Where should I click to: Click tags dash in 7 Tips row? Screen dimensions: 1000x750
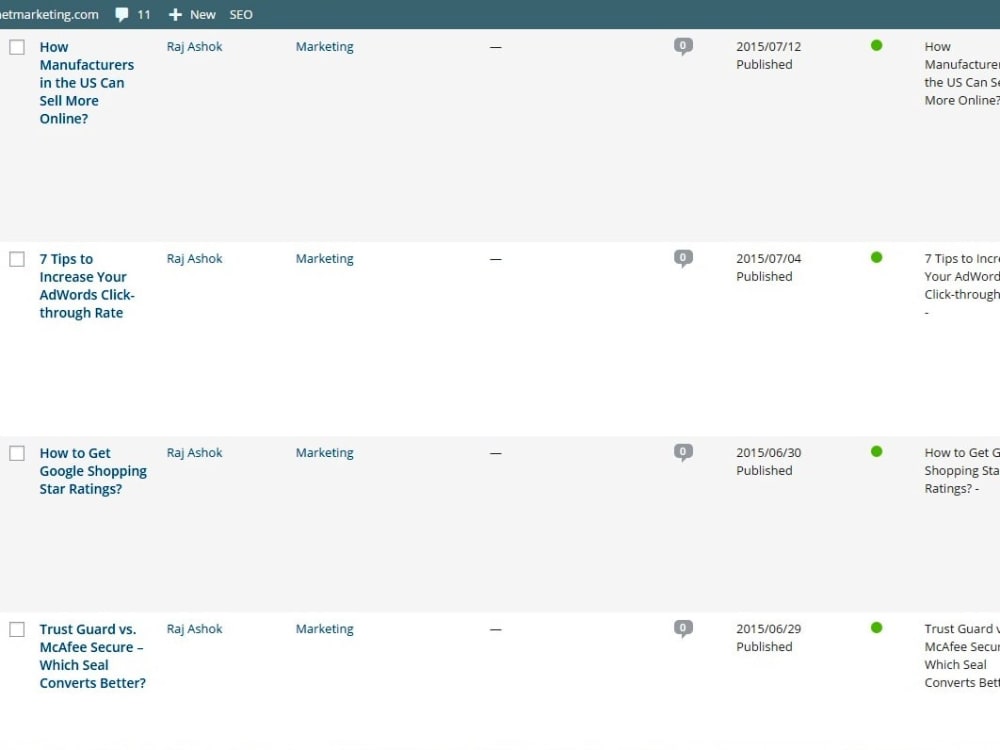coord(496,259)
